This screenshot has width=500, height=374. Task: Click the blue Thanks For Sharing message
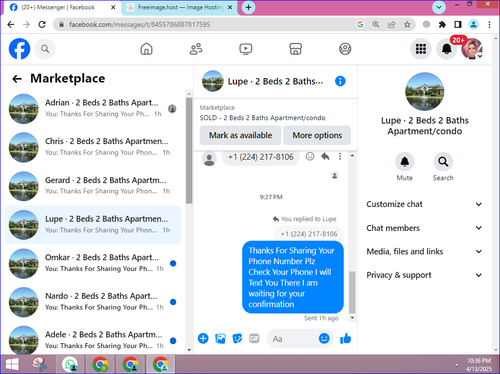point(293,277)
